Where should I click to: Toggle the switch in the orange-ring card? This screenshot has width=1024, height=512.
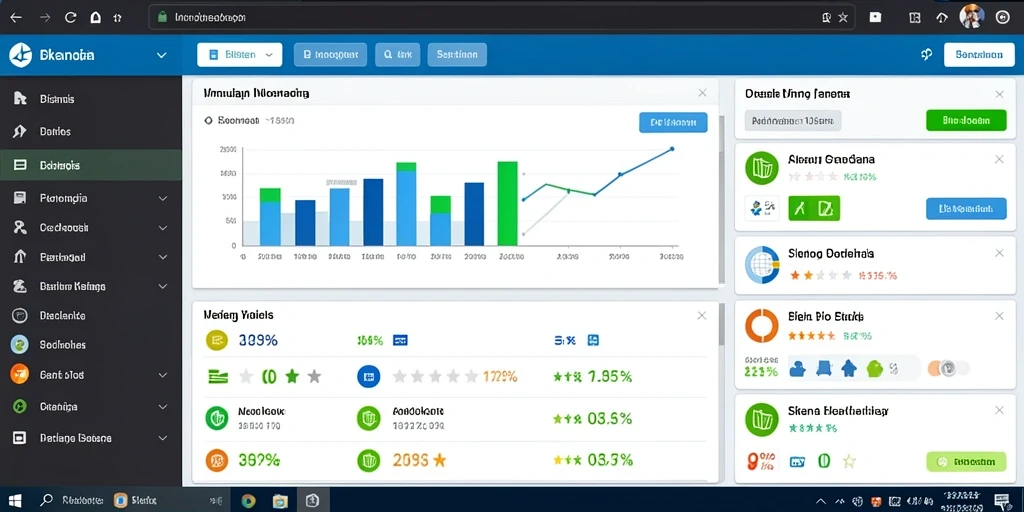[x=948, y=368]
